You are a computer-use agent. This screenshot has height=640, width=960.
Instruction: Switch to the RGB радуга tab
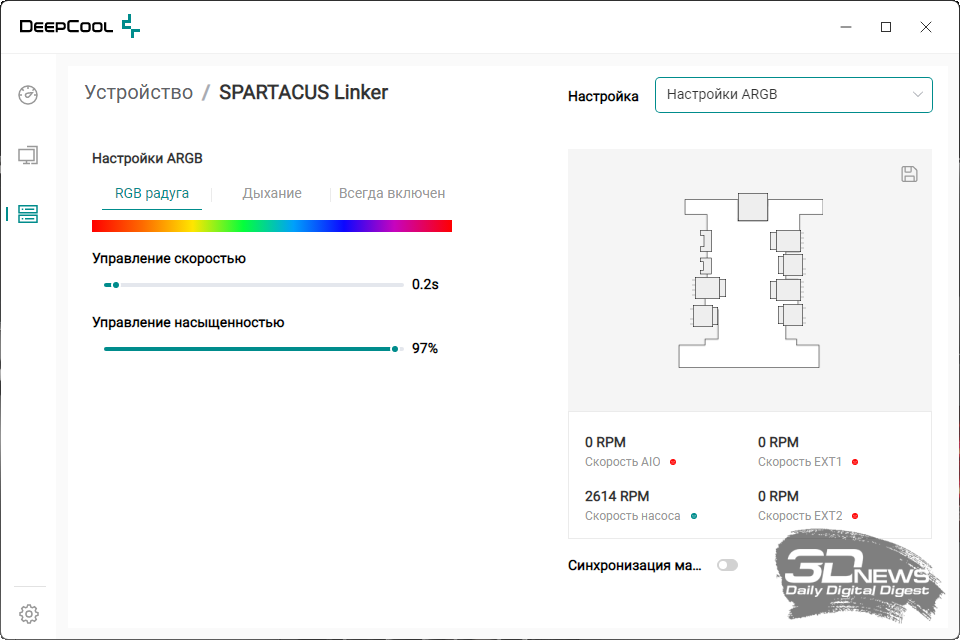pyautogui.click(x=152, y=193)
